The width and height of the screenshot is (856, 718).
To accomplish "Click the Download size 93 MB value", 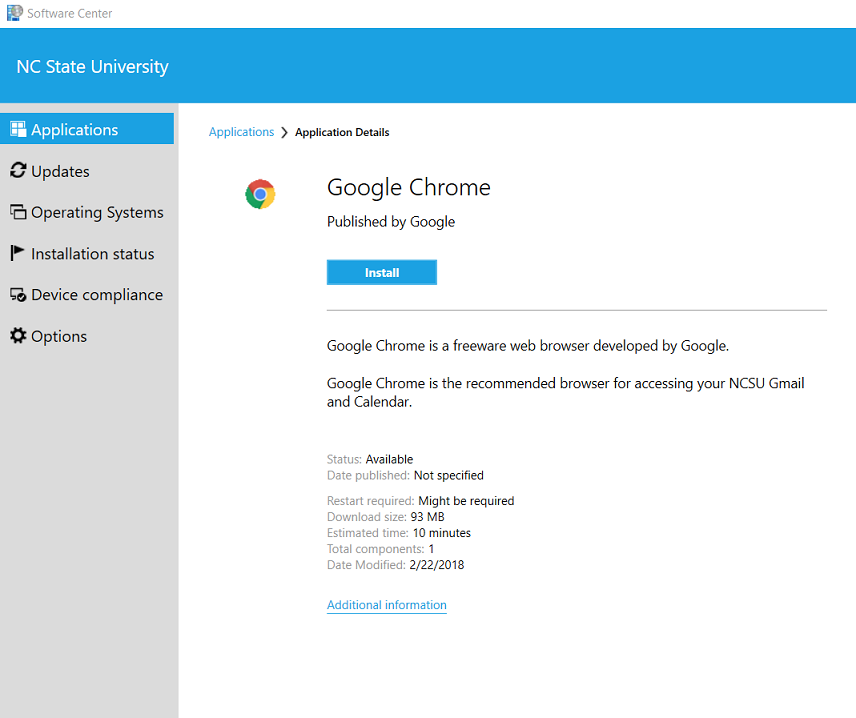I will tap(427, 517).
